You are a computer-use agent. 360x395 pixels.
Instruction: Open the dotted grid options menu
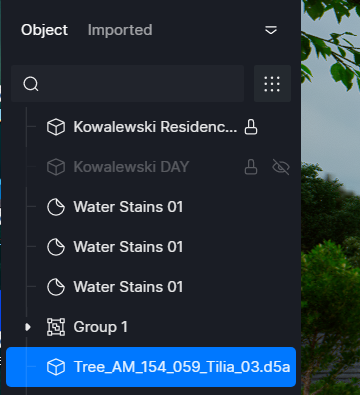click(x=272, y=84)
